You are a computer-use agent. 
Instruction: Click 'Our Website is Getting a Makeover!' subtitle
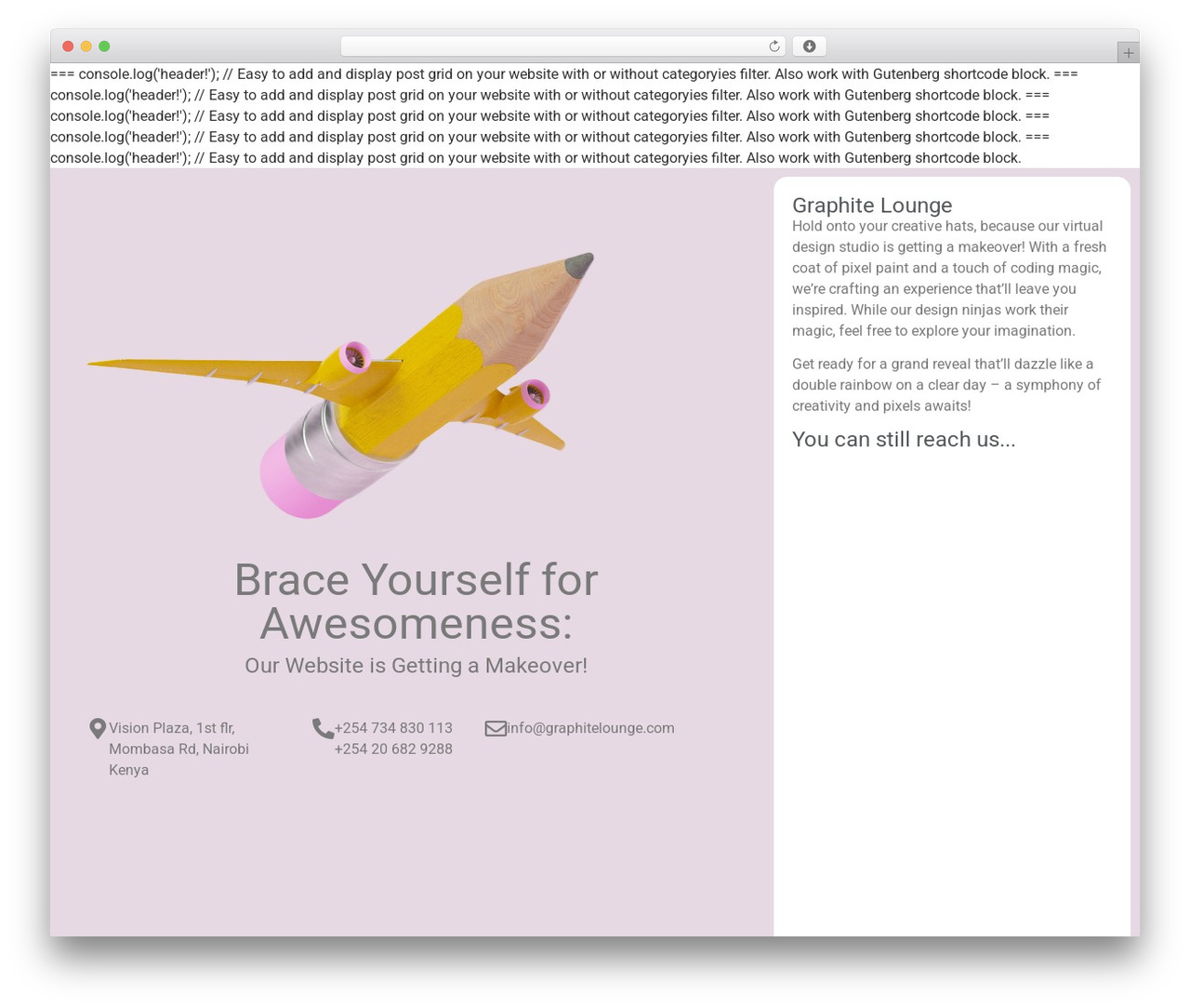(x=416, y=665)
